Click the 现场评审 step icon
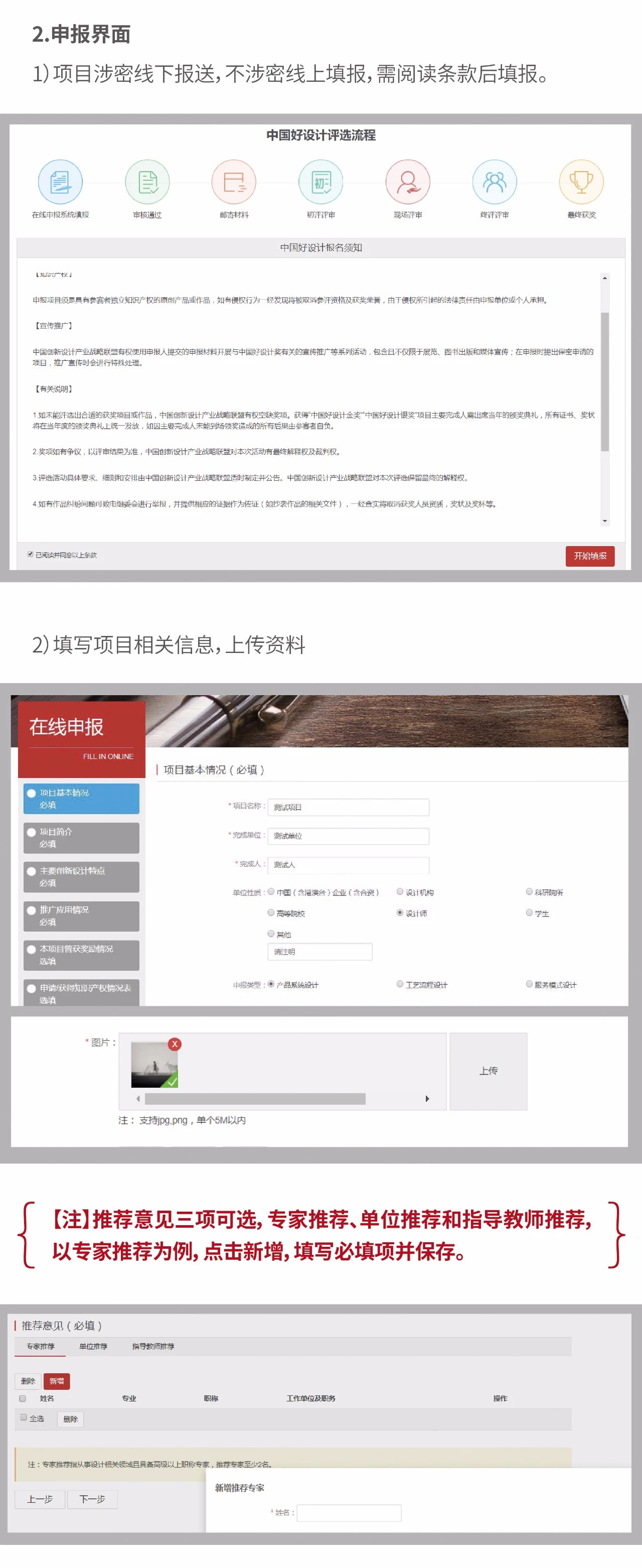This screenshot has width=642, height=1568. click(x=408, y=181)
